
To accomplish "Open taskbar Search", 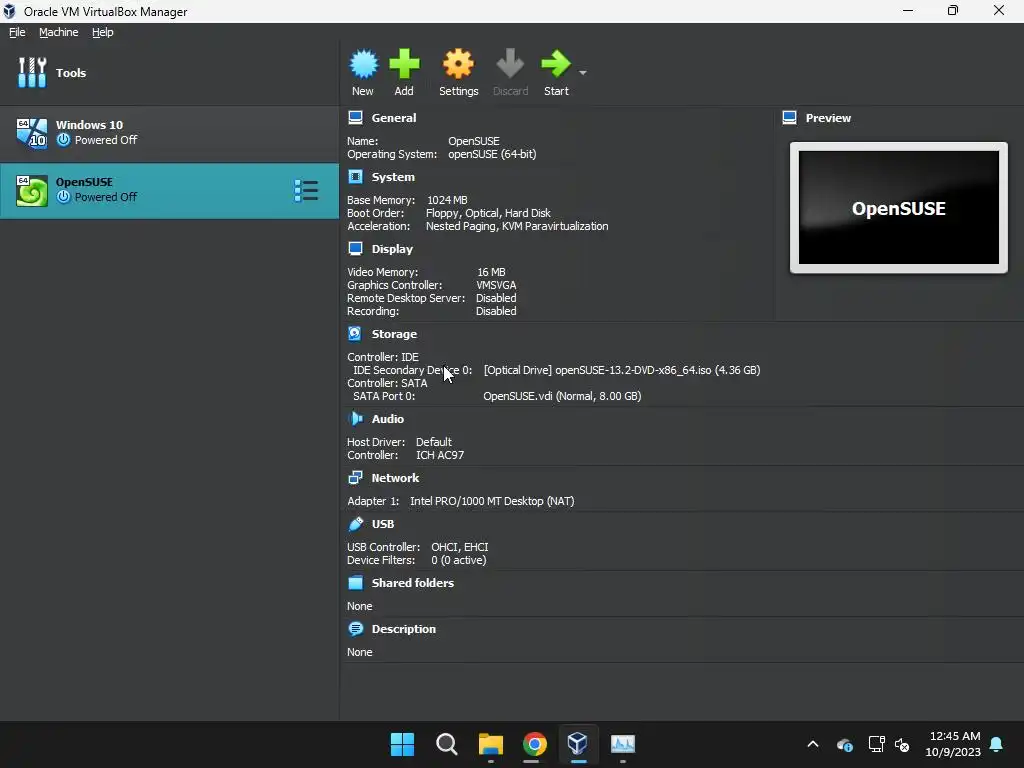I will pyautogui.click(x=447, y=744).
